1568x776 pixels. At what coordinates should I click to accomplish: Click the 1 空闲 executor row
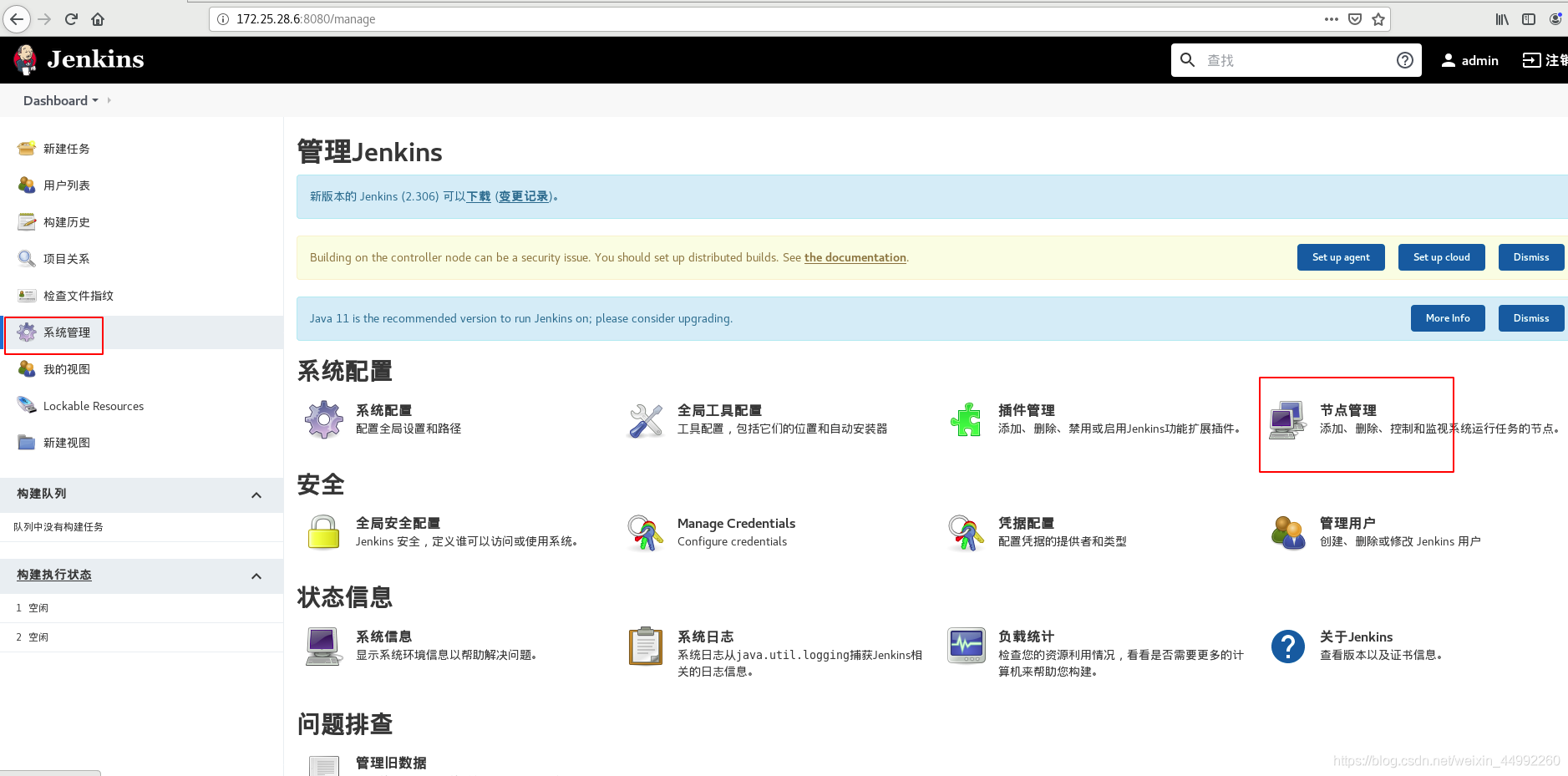pos(141,608)
